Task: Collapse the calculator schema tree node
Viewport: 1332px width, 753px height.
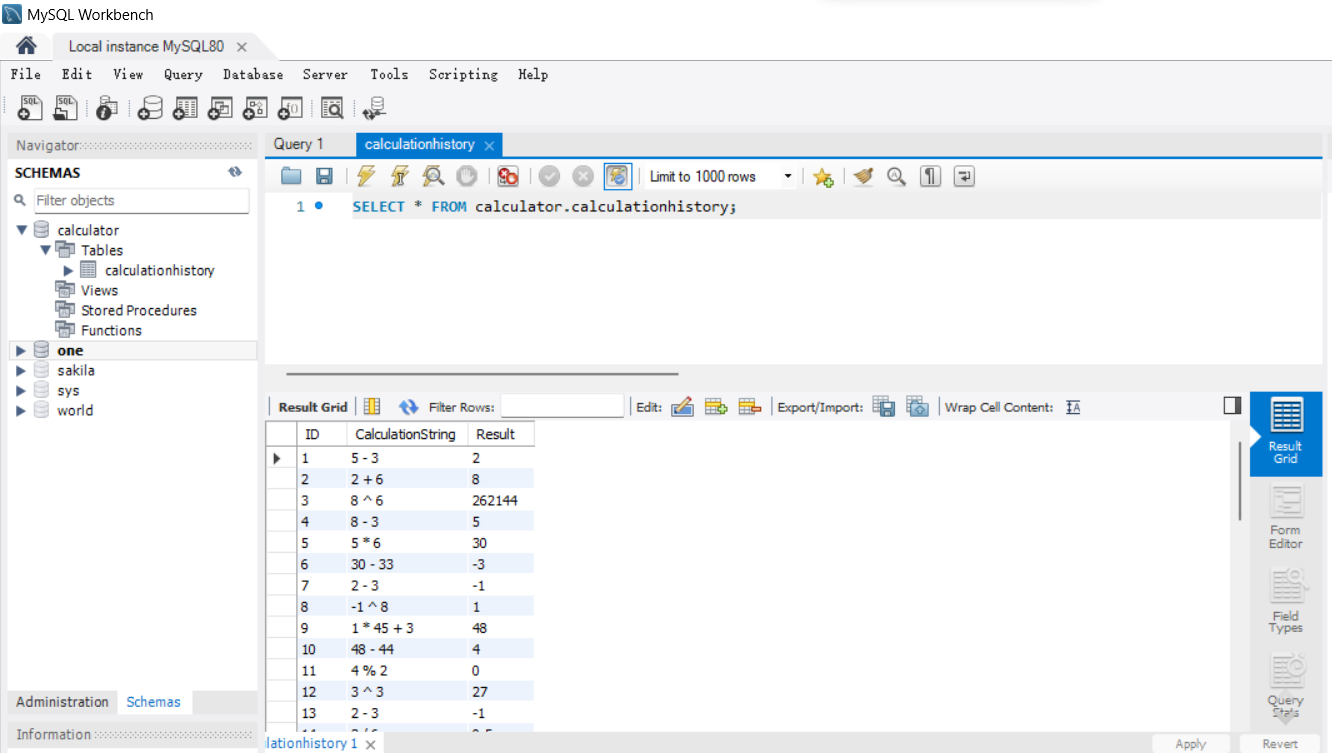Action: pyautogui.click(x=21, y=231)
